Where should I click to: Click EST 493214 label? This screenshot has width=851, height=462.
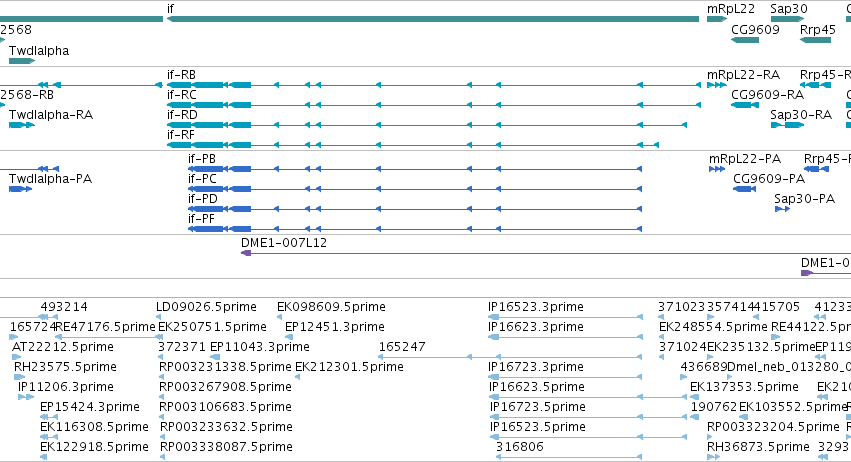tap(64, 307)
